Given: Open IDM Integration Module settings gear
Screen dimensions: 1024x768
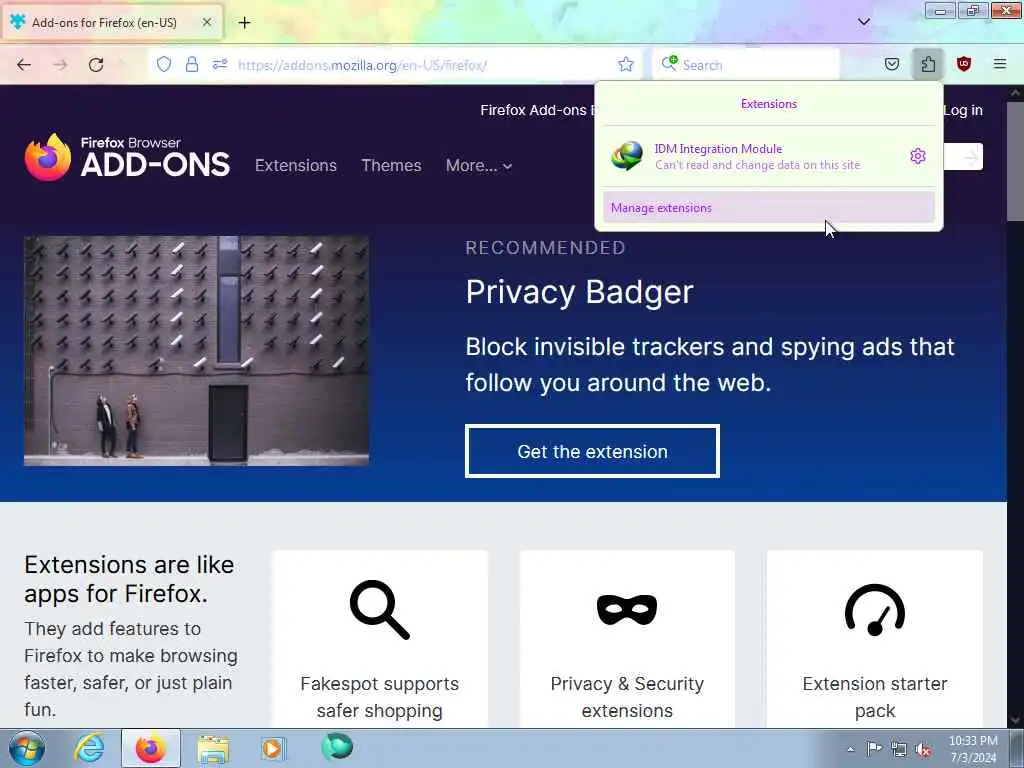Looking at the screenshot, I should pos(918,156).
